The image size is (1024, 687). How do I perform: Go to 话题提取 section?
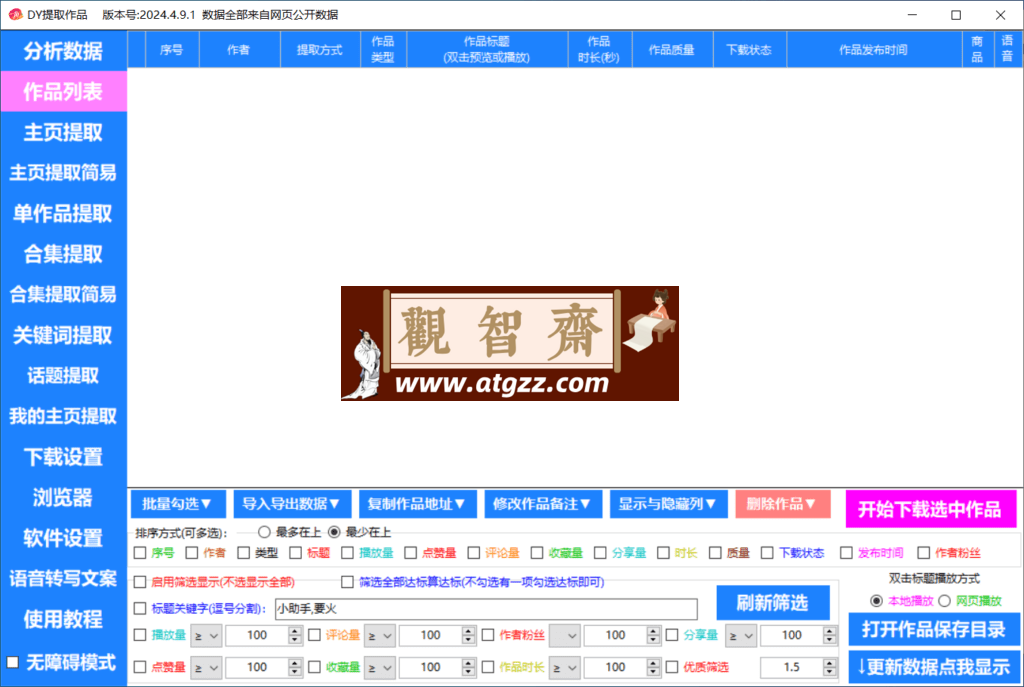[x=63, y=376]
